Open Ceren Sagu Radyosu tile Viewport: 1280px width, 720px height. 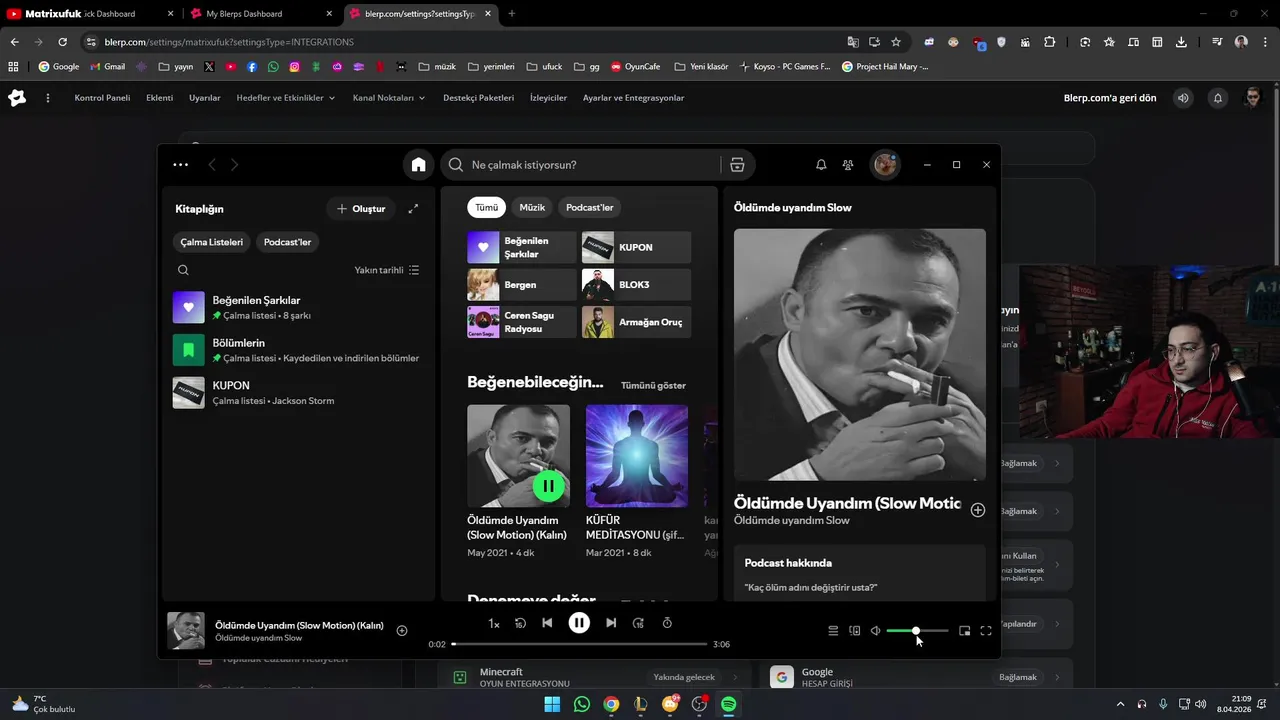click(521, 322)
